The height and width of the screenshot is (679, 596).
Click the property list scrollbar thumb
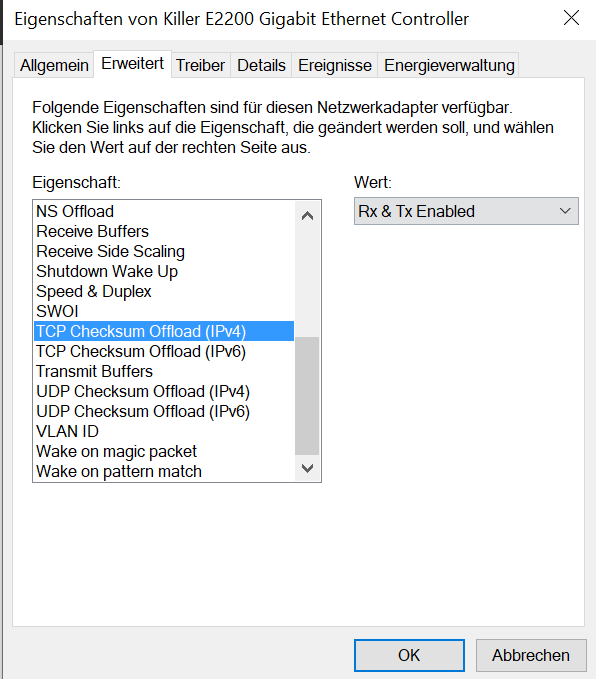(x=307, y=396)
